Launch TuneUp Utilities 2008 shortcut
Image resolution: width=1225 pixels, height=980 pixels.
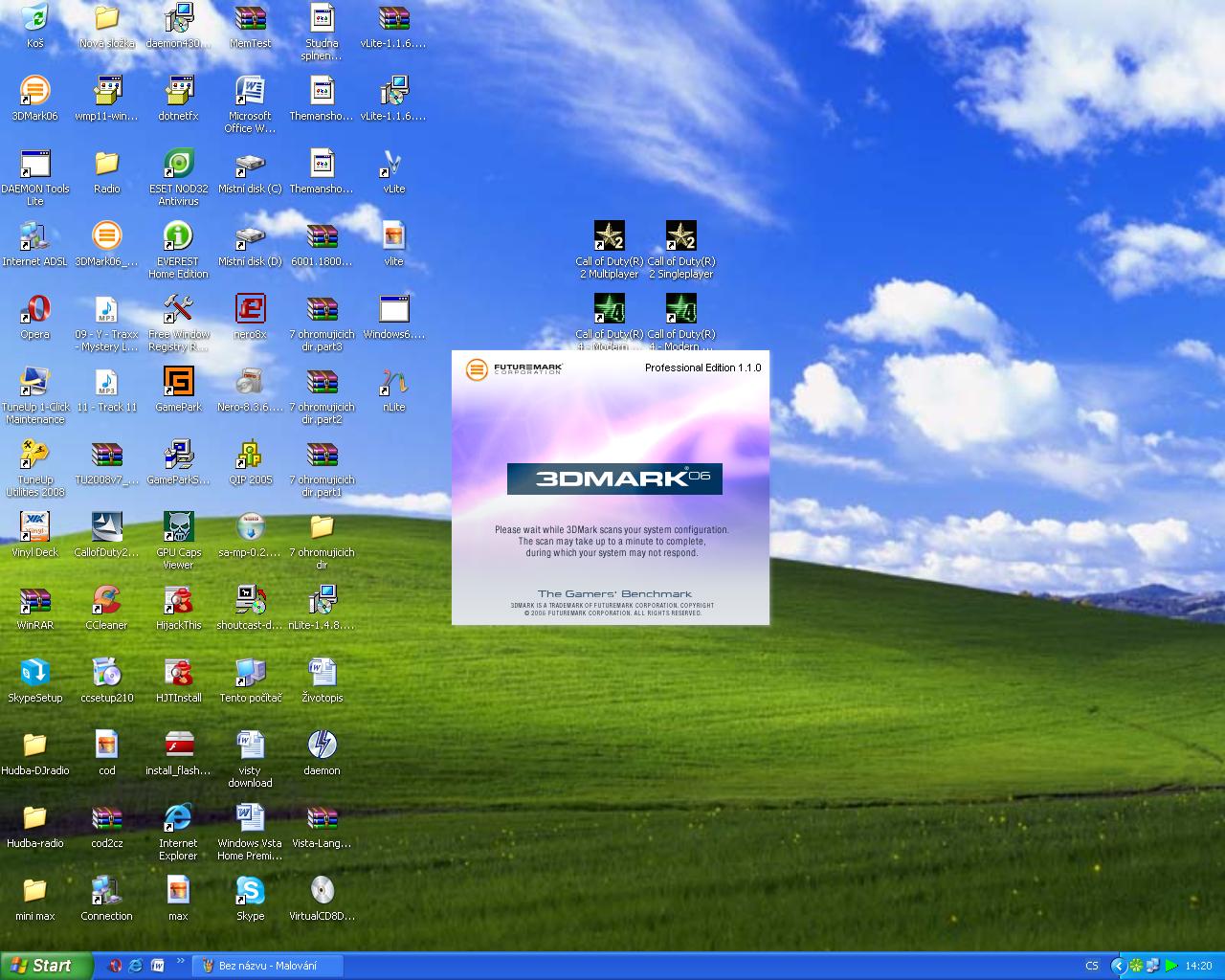click(35, 455)
